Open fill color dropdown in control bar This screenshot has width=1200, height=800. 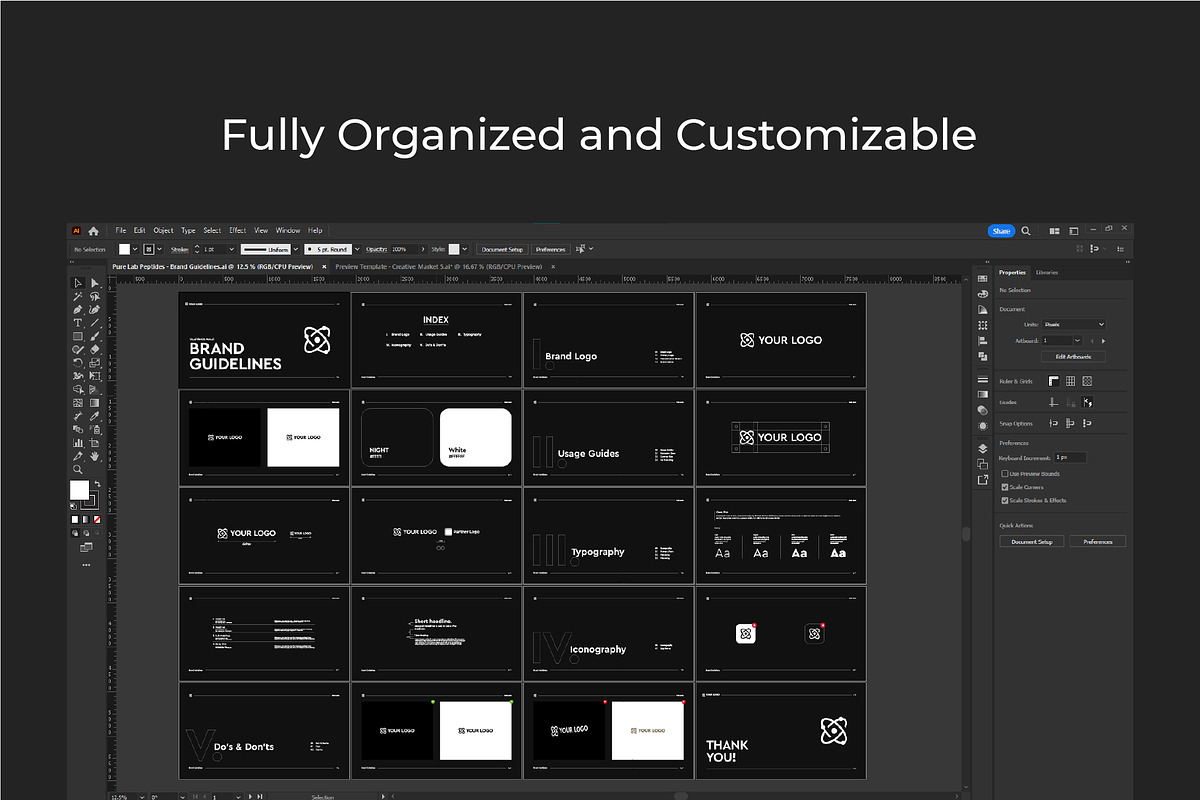point(136,249)
